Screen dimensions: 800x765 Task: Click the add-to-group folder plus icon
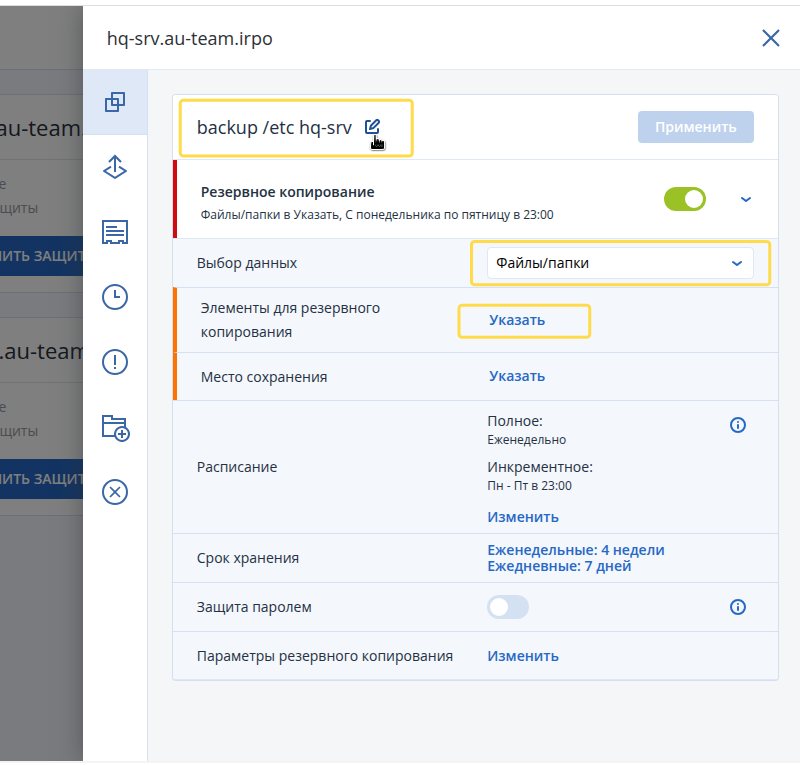pos(115,428)
